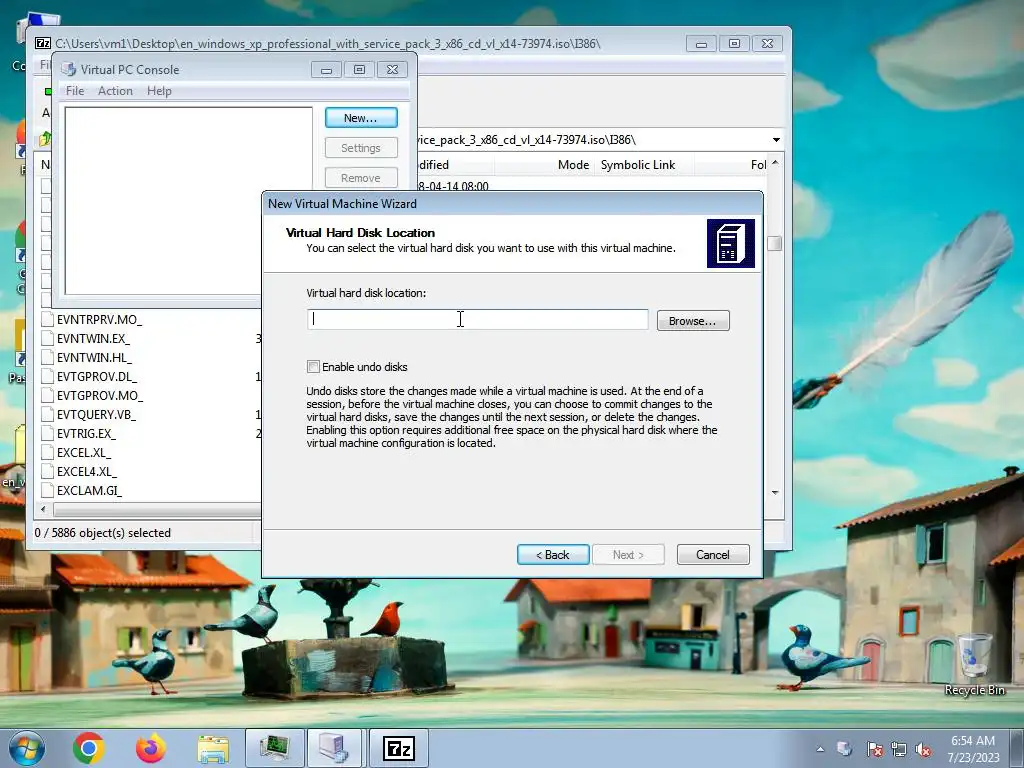Click the virtual machine icon in wizard header
Viewport: 1024px width, 768px height.
(x=731, y=244)
